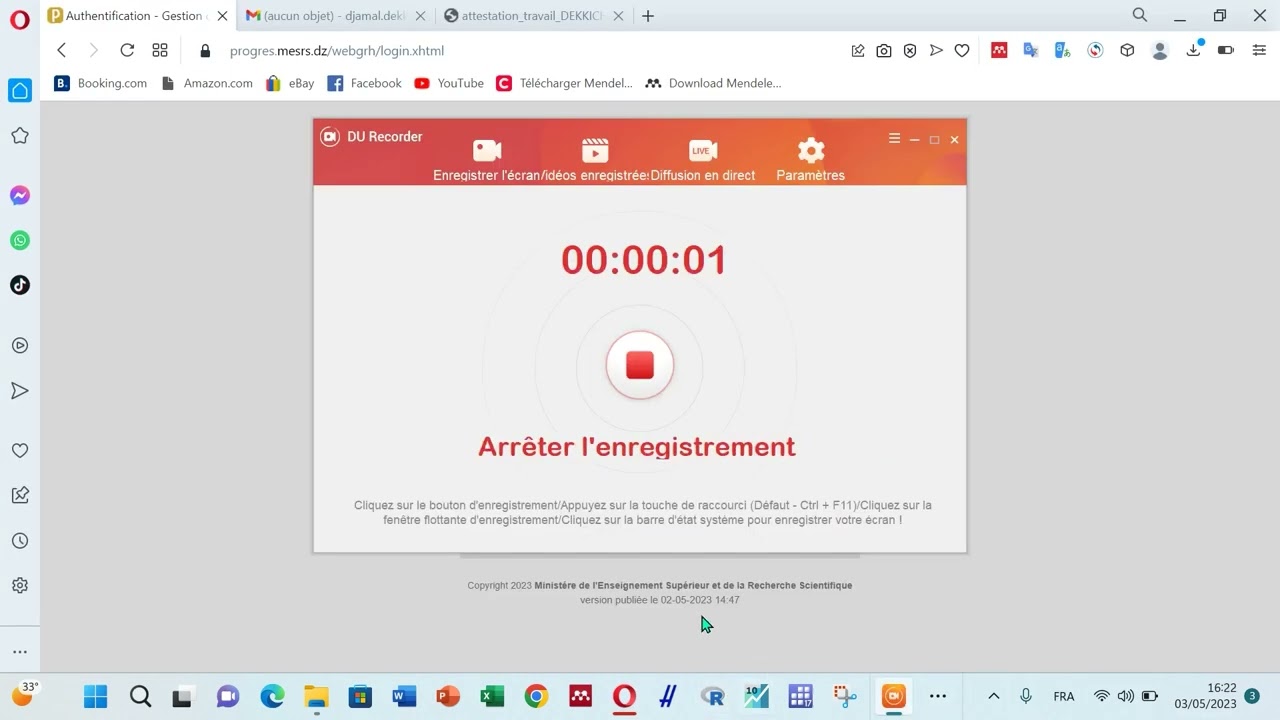Viewport: 1280px width, 720px height.
Task: Add page to bookmarks with heart icon
Action: 962,50
